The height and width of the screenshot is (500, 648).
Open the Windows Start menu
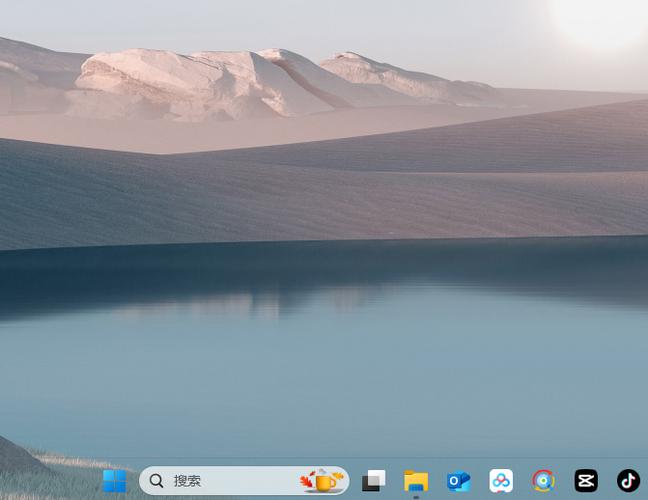coord(114,481)
